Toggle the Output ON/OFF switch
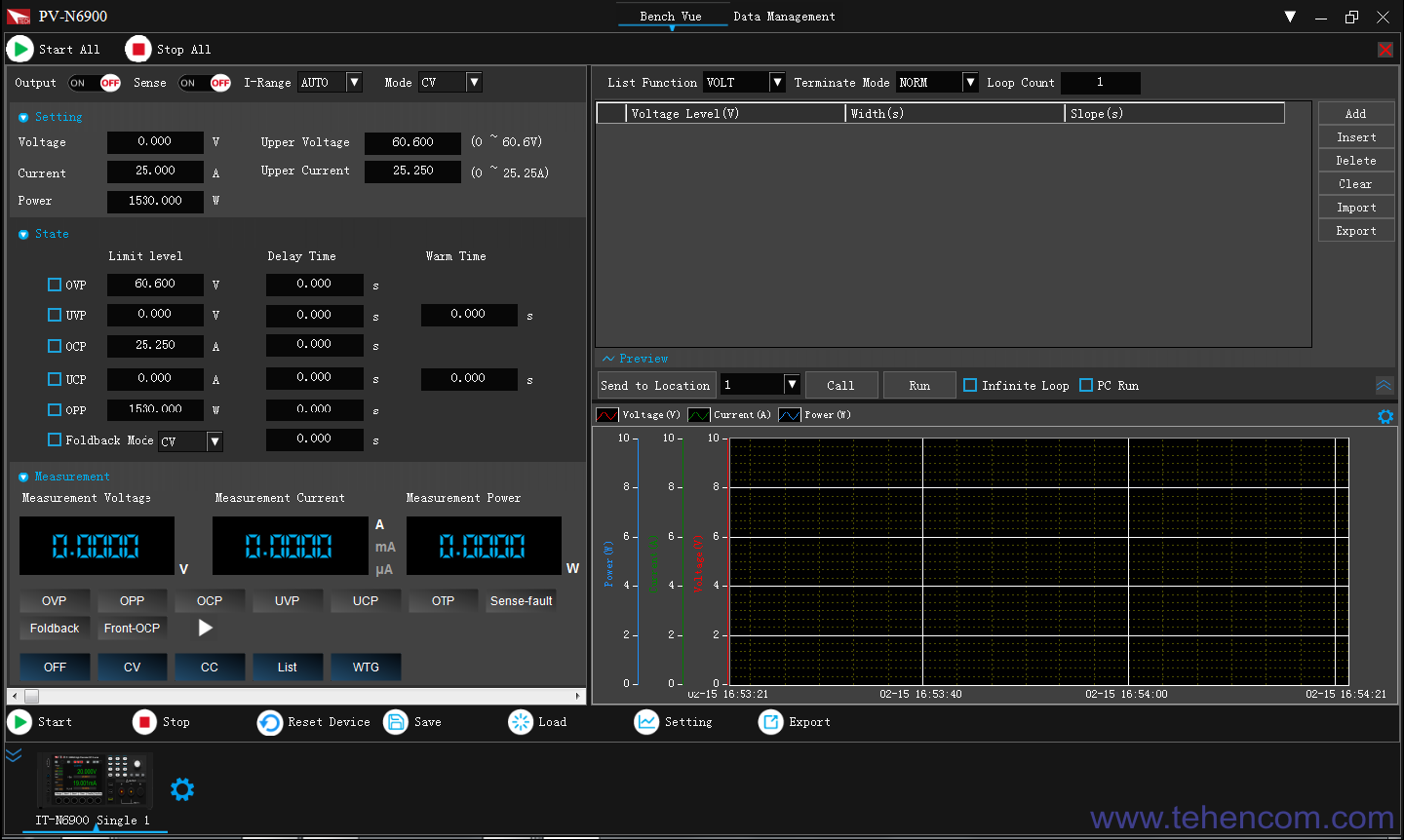The image size is (1404, 840). (x=95, y=83)
